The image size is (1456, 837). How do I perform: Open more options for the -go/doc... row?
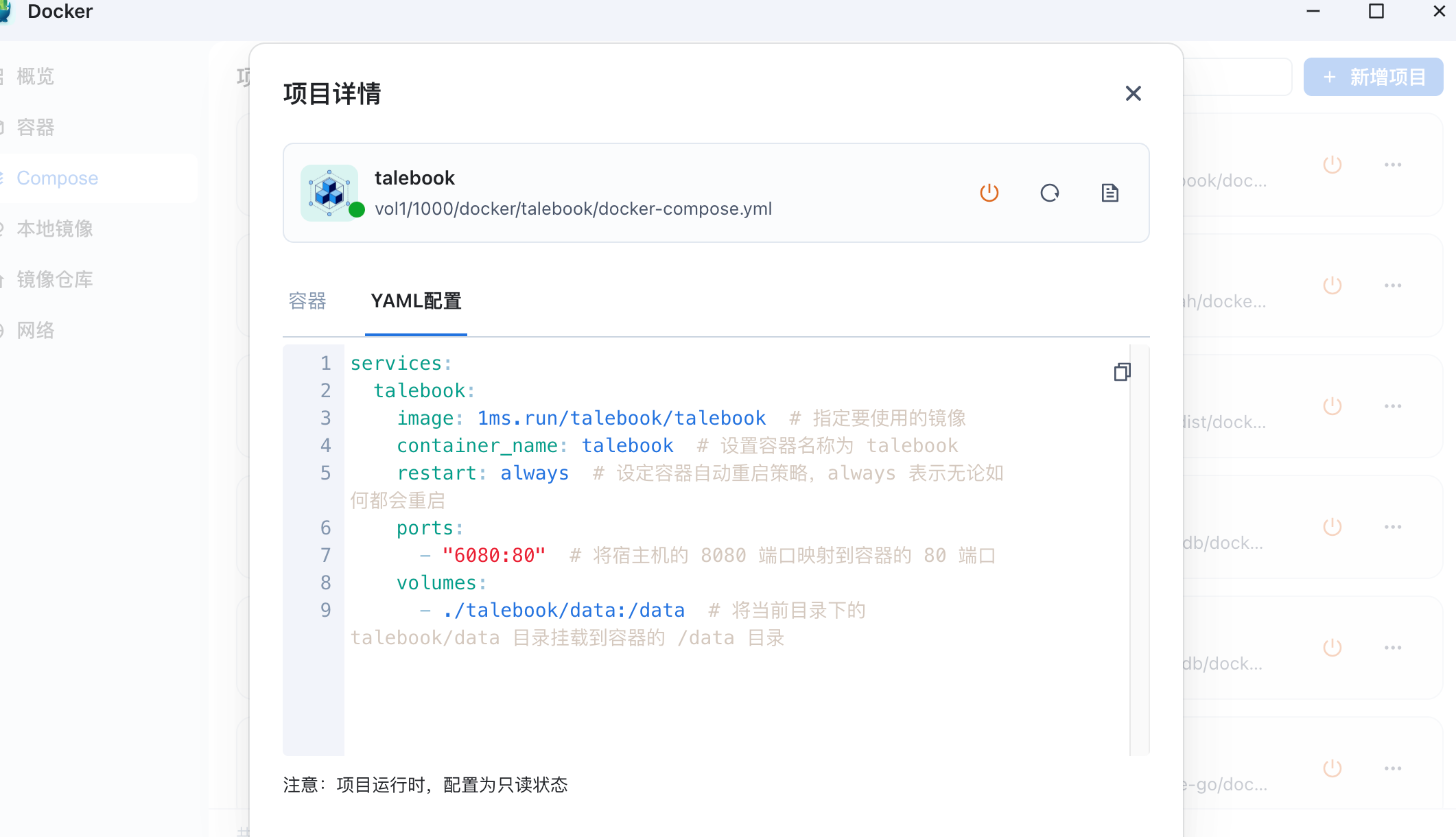(1392, 768)
